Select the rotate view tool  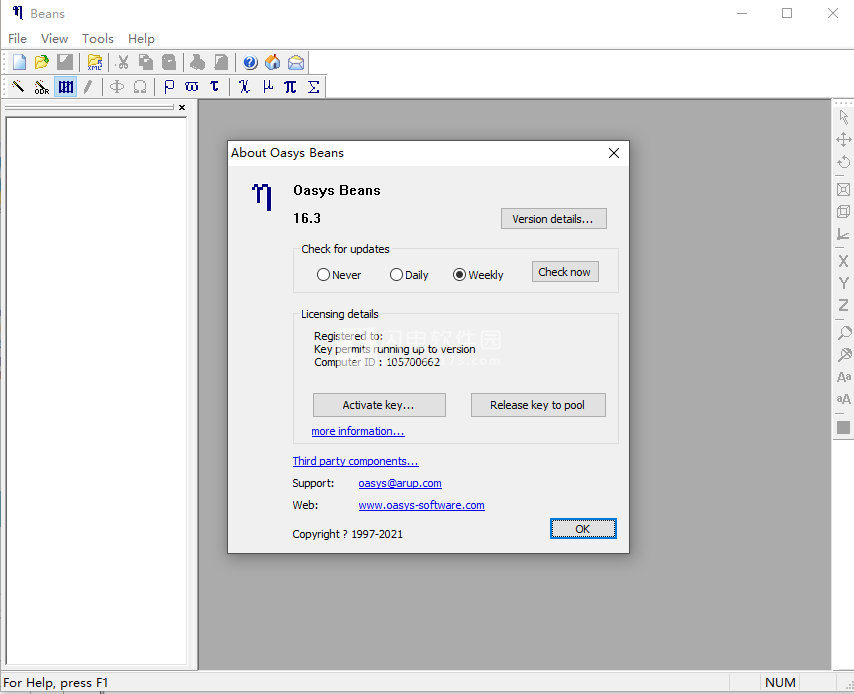(x=843, y=162)
